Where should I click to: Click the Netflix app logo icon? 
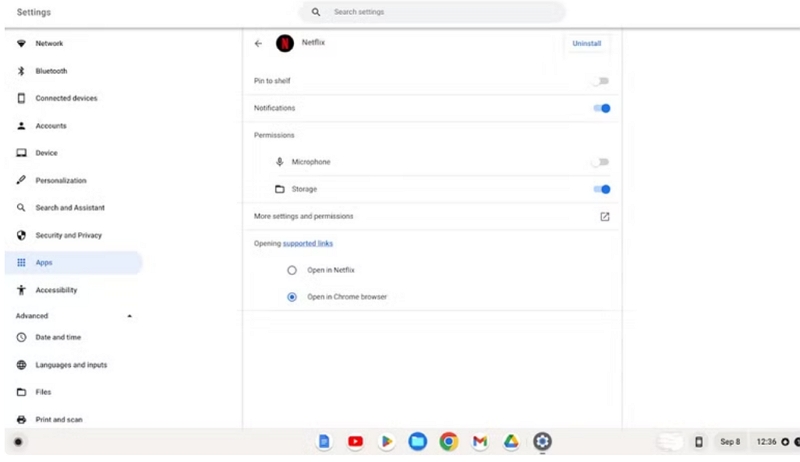coord(285,43)
